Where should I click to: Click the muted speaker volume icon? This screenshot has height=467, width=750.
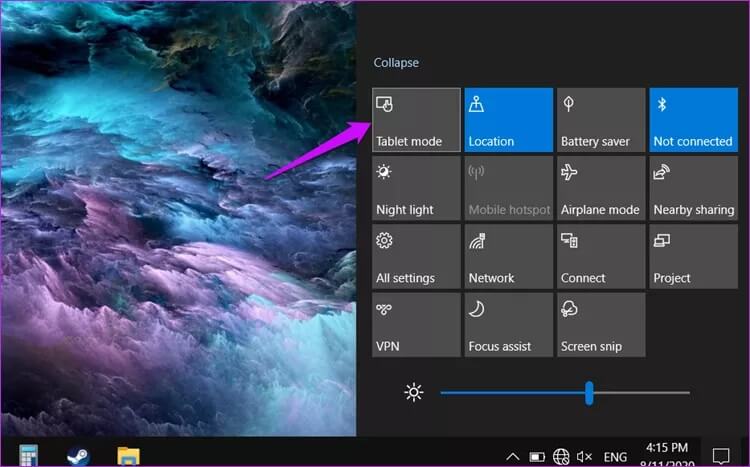click(x=584, y=457)
